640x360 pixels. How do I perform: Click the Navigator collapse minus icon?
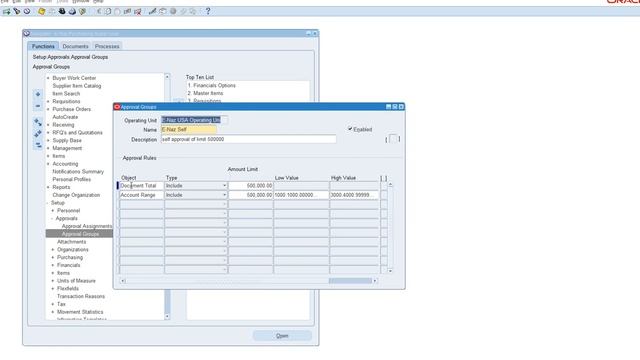38,106
